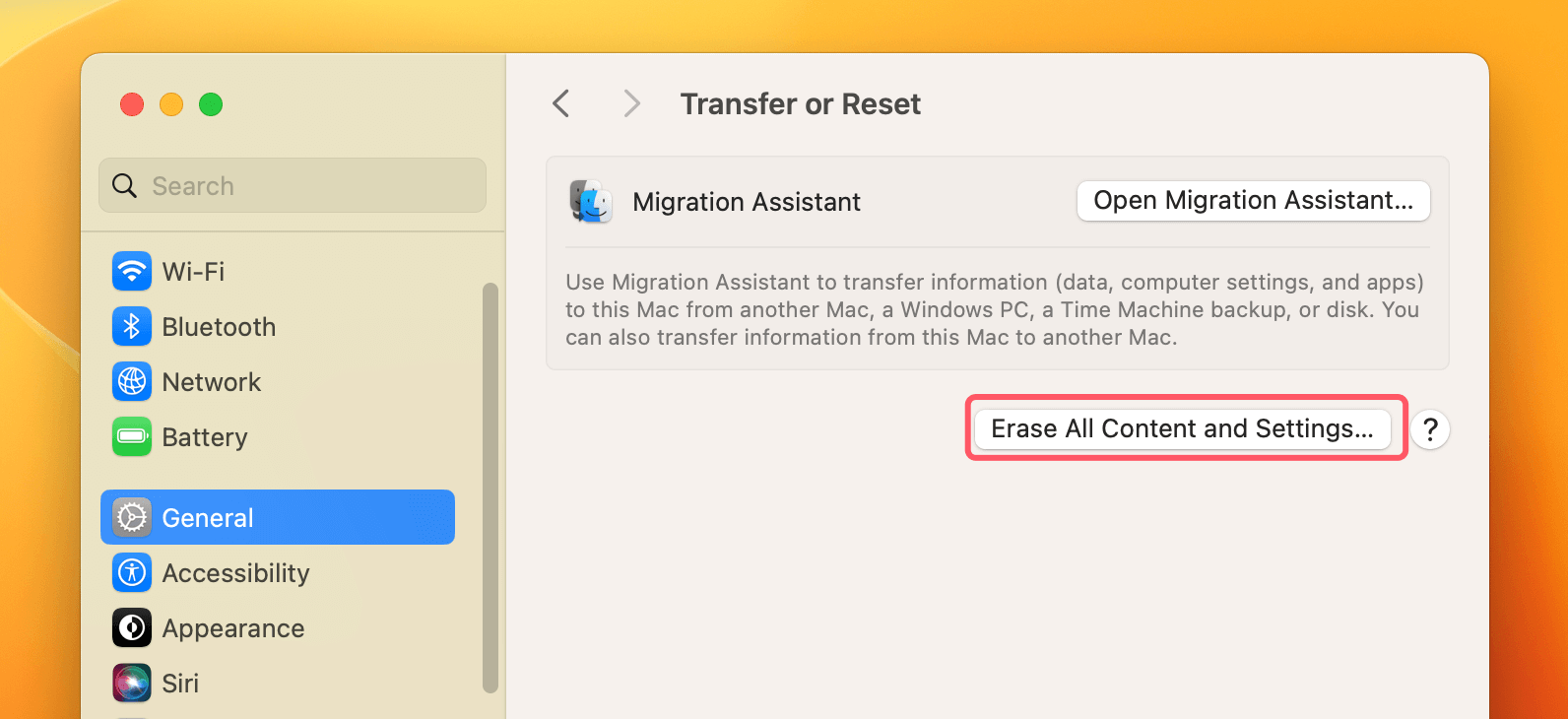Go back with the left chevron
Viewport: 1568px width, 719px height.
561,103
